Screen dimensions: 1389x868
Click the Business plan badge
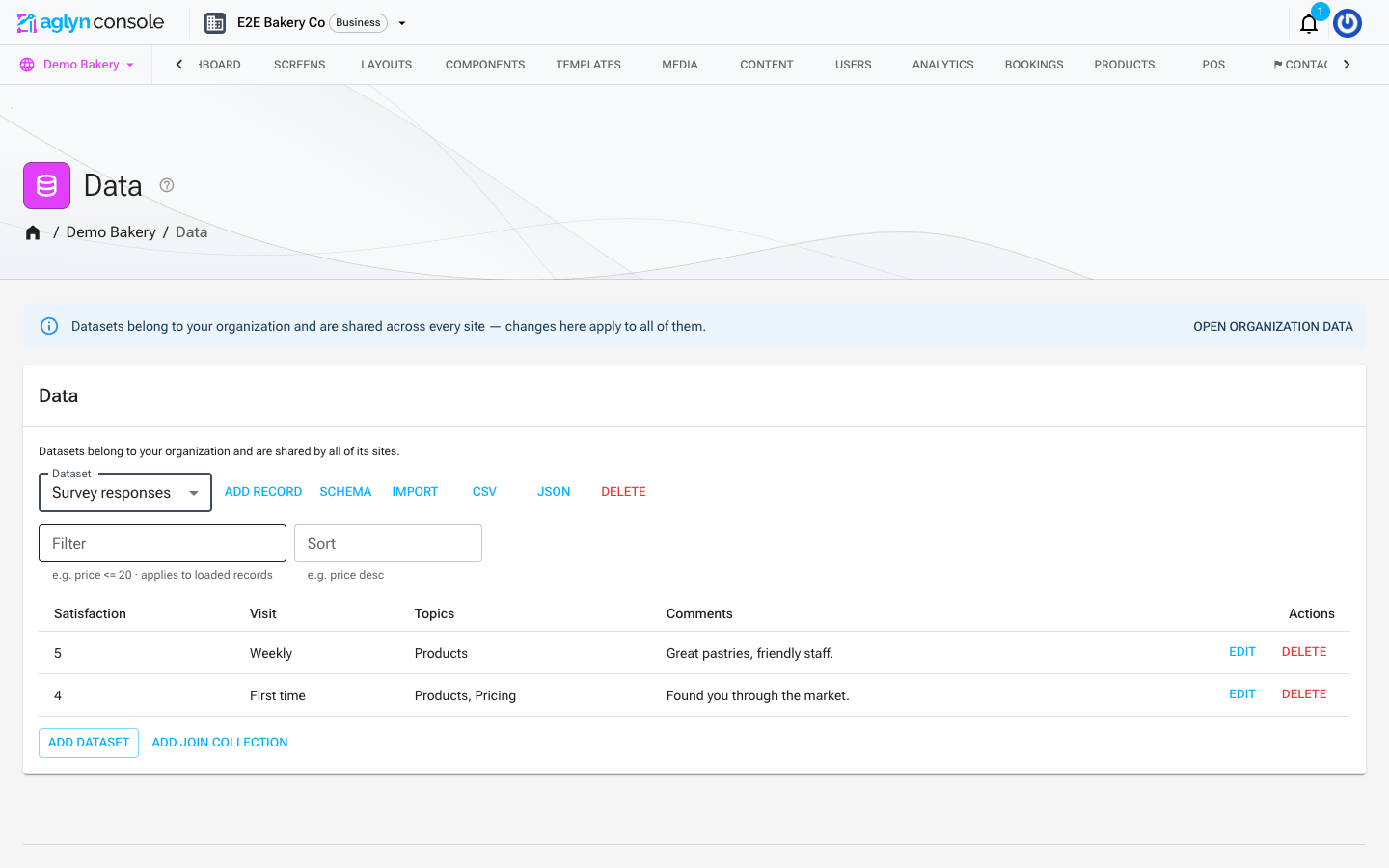coord(359,23)
